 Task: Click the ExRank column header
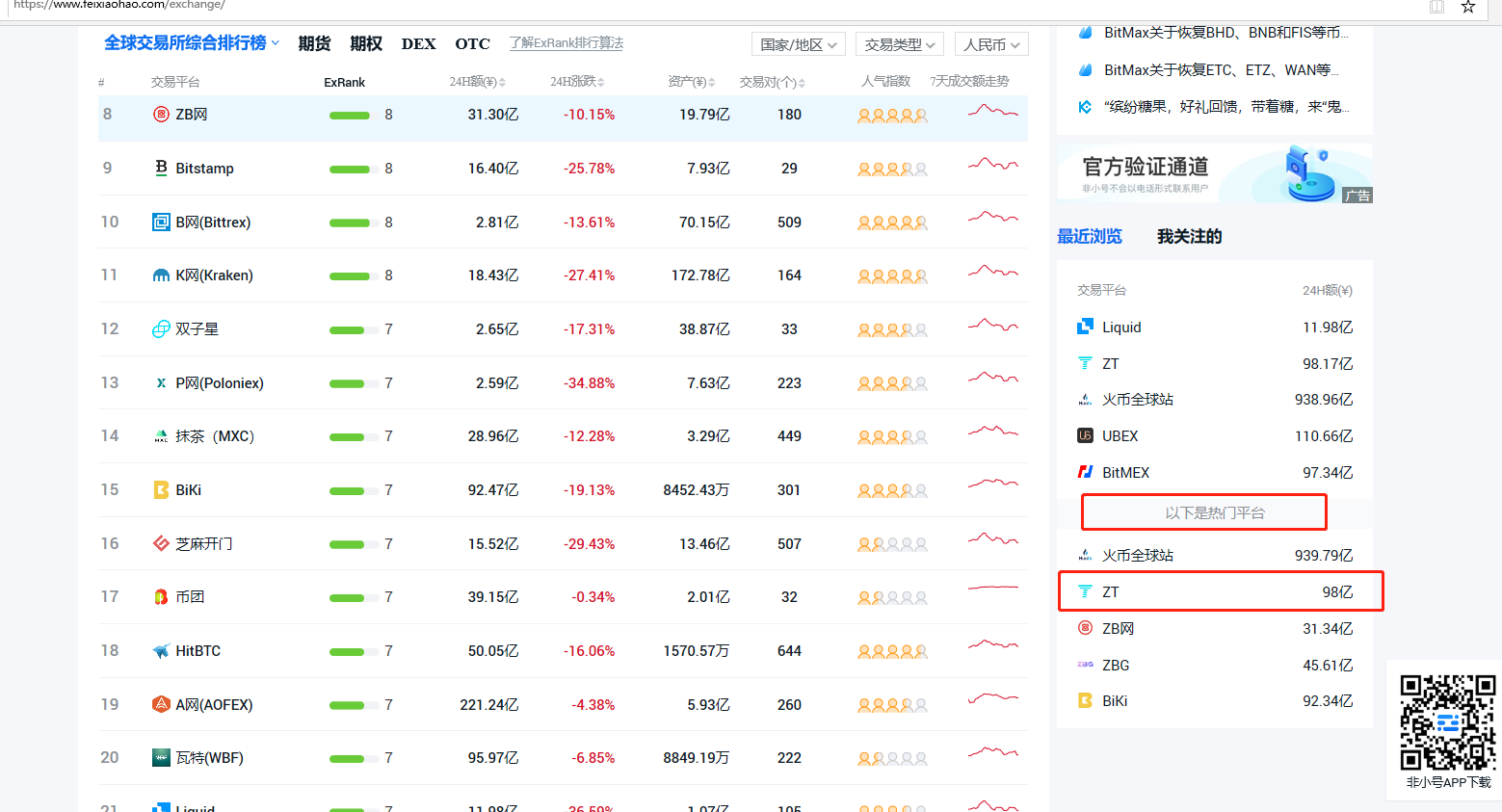pyautogui.click(x=344, y=83)
